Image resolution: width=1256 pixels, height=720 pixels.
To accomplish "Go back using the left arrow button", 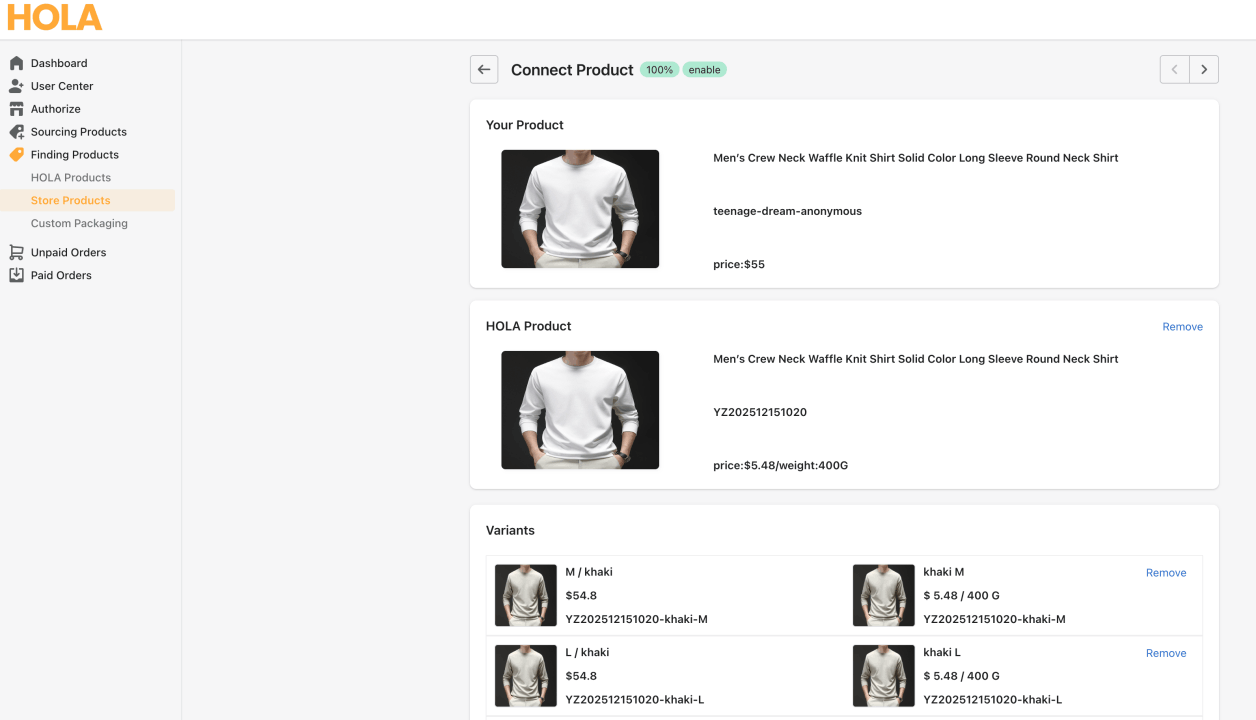I will point(484,70).
